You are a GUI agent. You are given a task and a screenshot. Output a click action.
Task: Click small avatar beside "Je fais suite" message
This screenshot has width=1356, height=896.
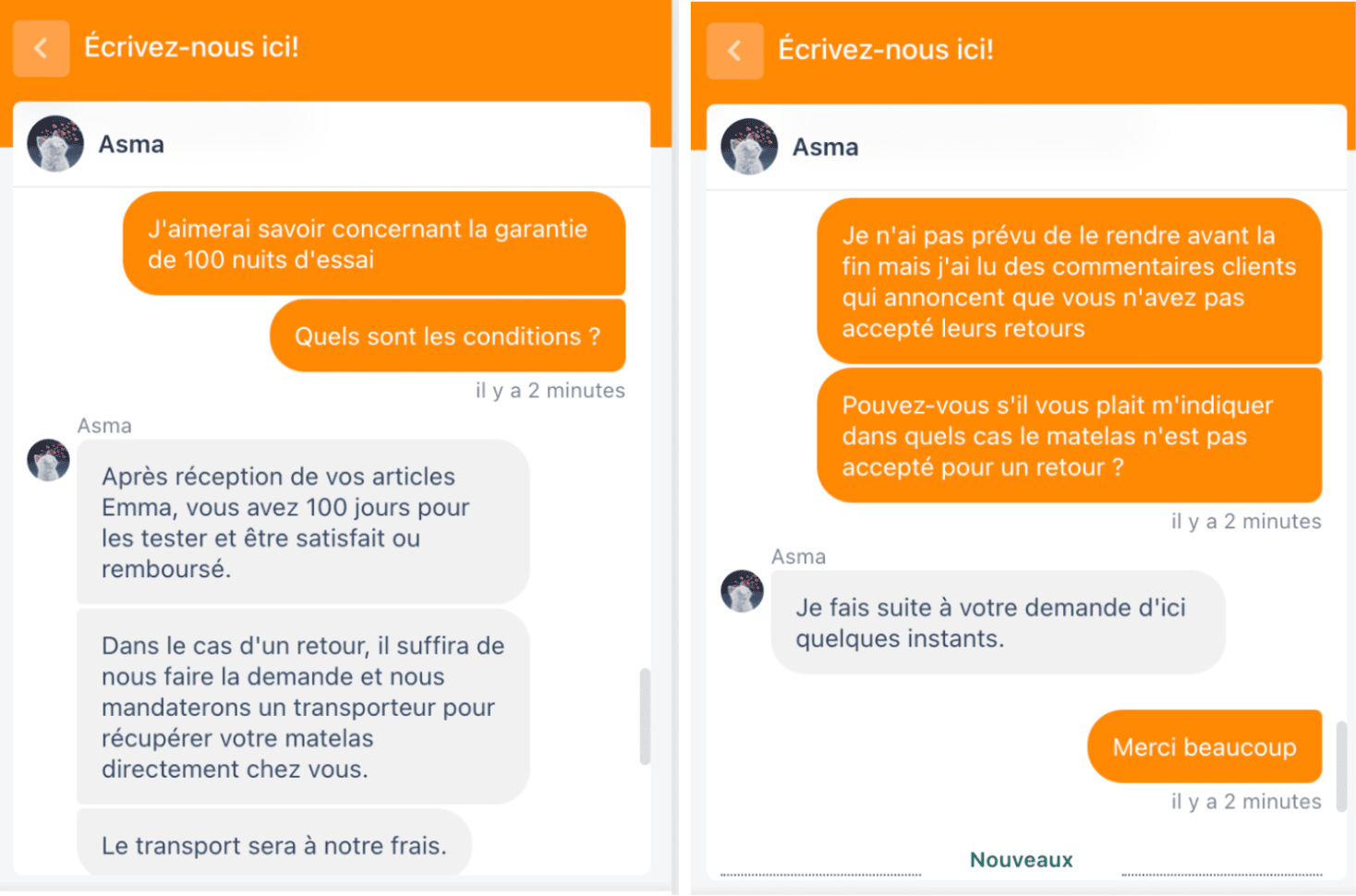tap(742, 591)
